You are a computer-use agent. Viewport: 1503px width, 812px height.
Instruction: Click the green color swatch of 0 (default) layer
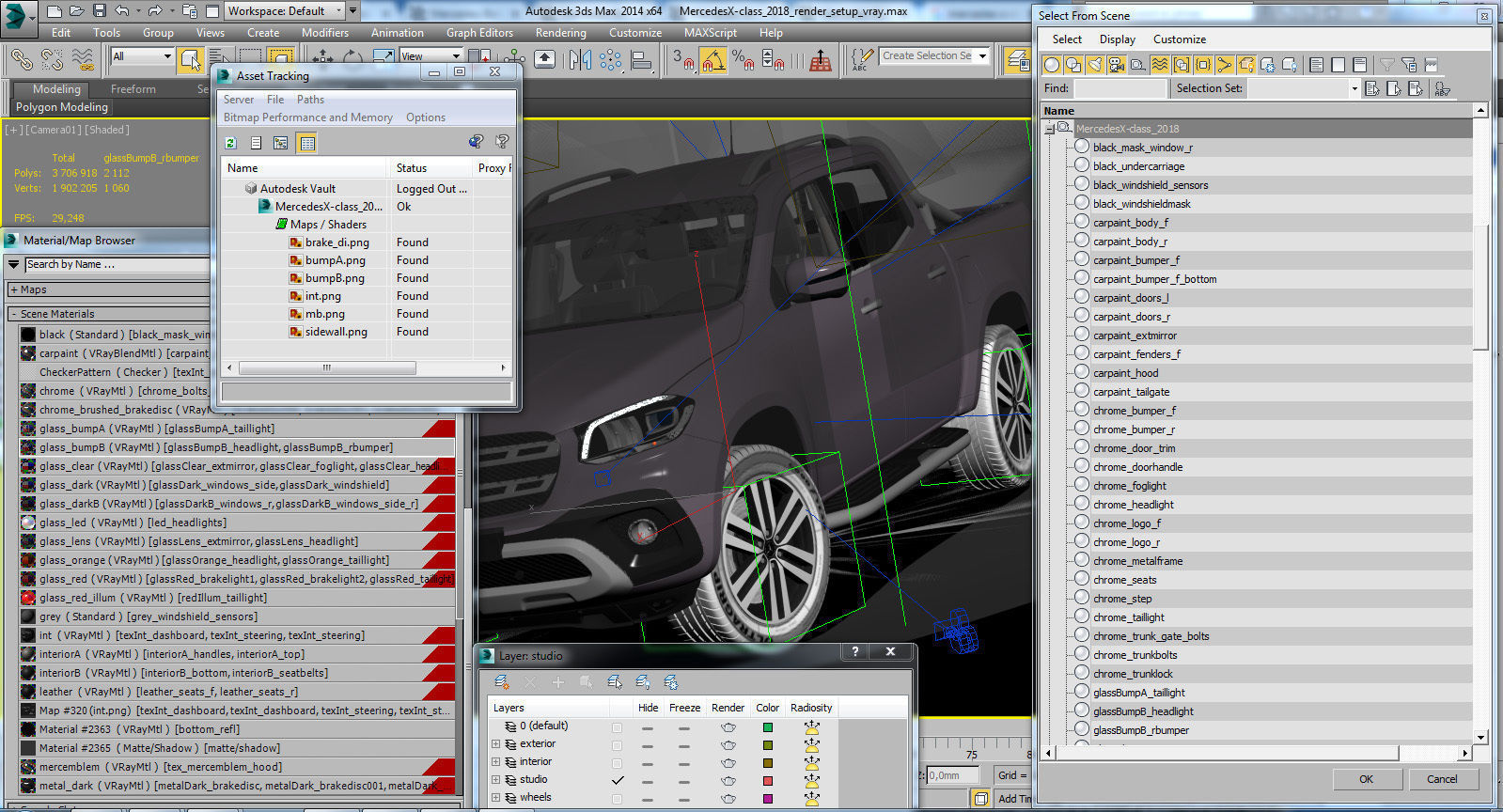[768, 727]
